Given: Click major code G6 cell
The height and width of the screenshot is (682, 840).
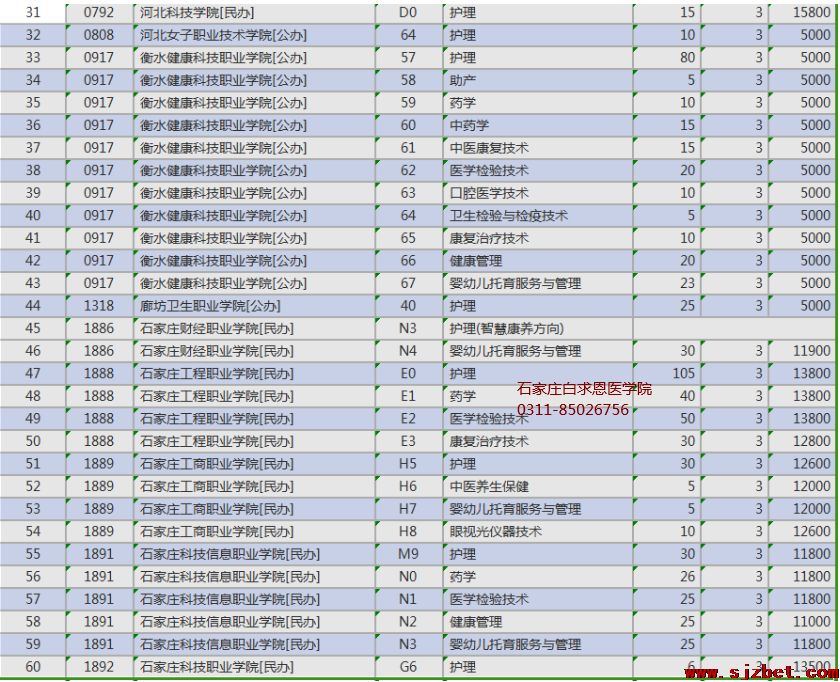Looking at the screenshot, I should [x=409, y=667].
